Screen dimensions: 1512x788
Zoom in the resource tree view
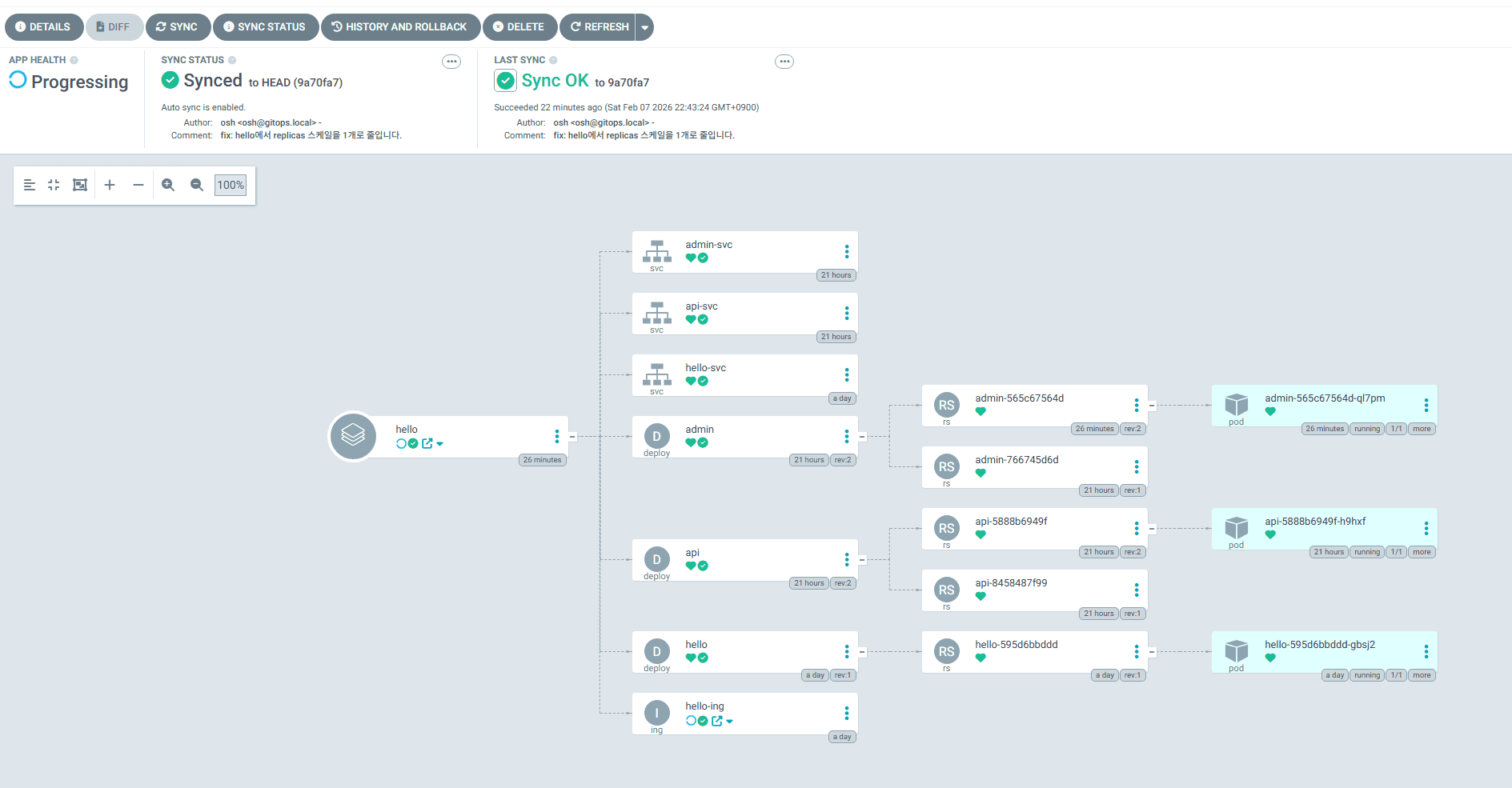[168, 185]
